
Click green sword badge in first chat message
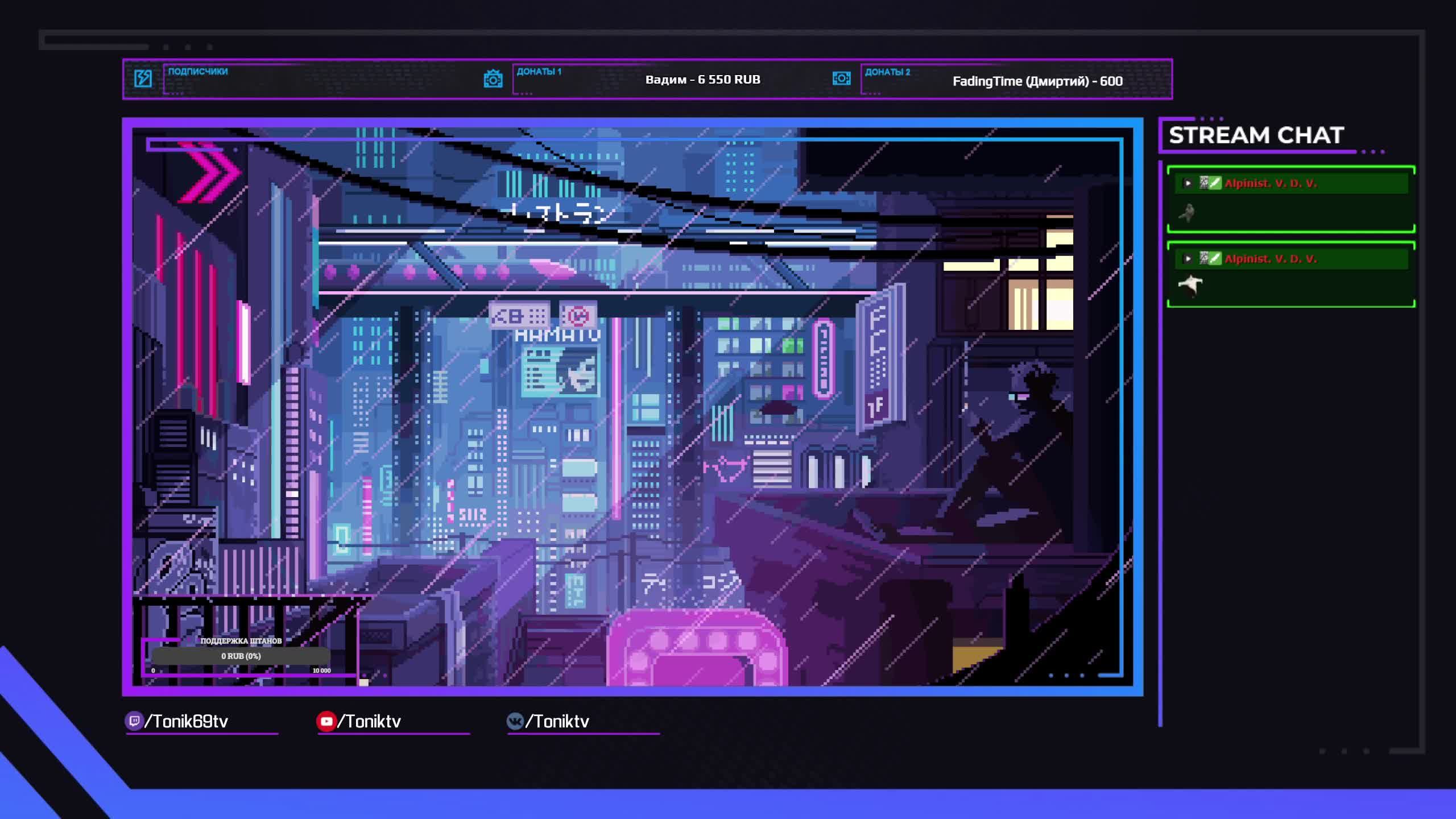tap(1215, 183)
